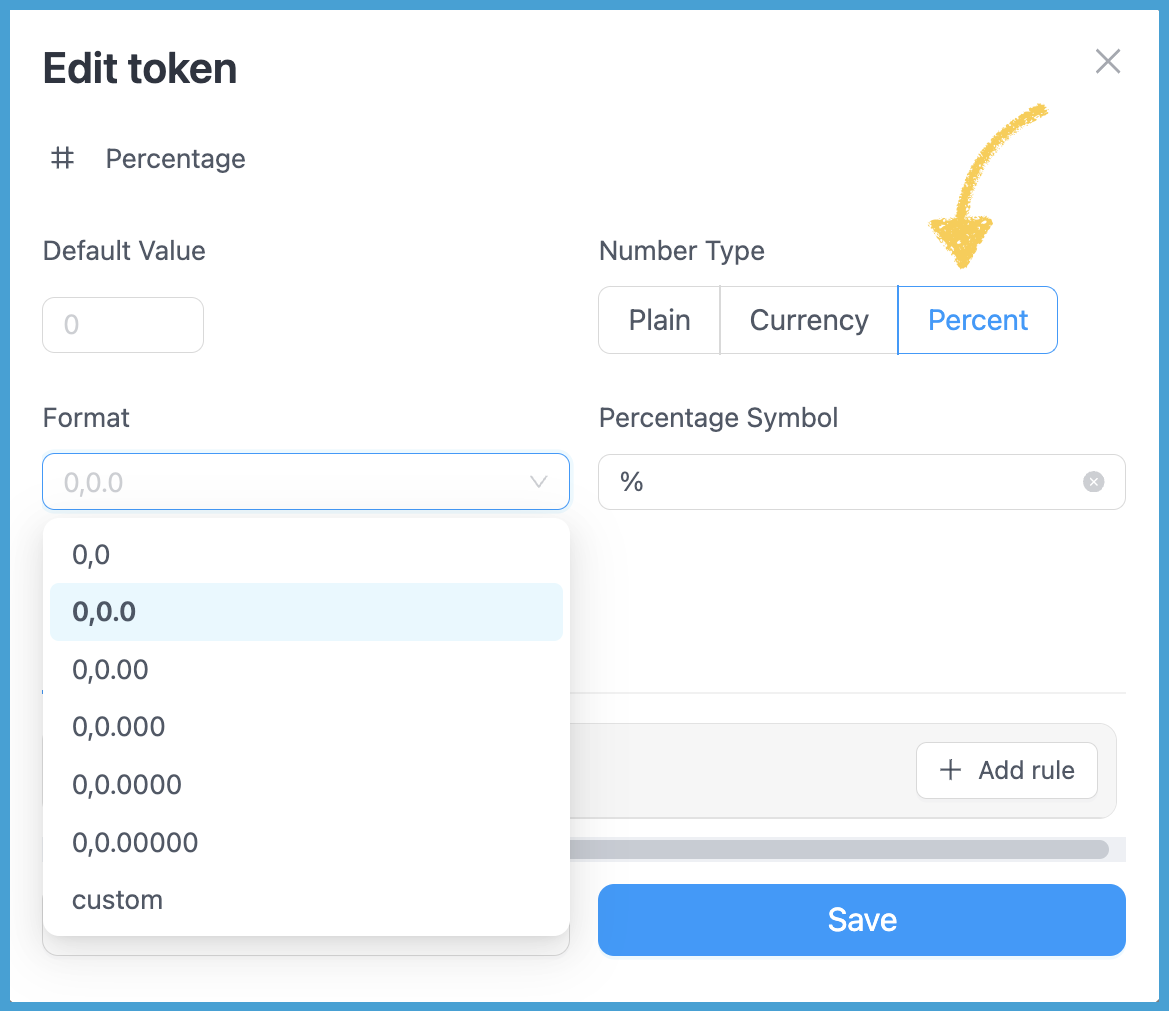
Task: Click the hash number-type icon beside Percentage
Action: pyautogui.click(x=63, y=158)
